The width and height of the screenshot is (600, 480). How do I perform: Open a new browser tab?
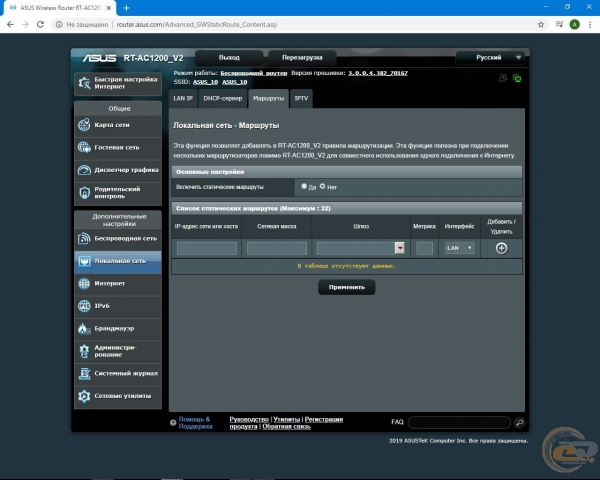click(x=127, y=8)
